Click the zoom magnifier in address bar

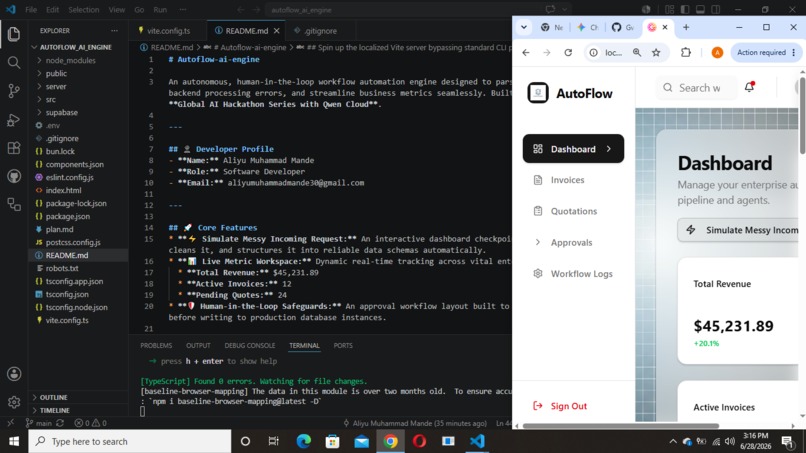point(637,52)
